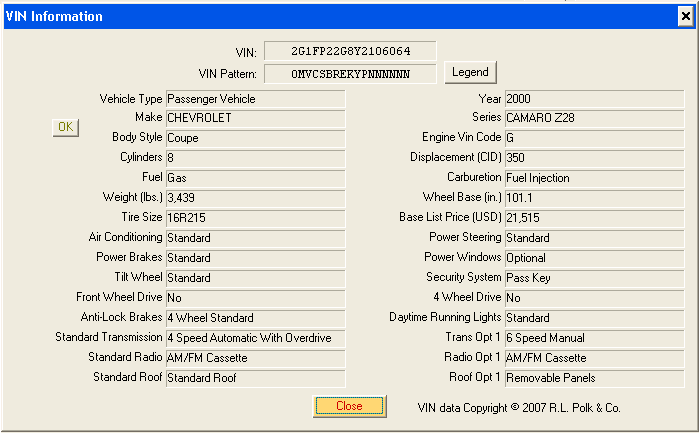Select the Weight (lbs.) field
The image size is (699, 433).
(255, 198)
